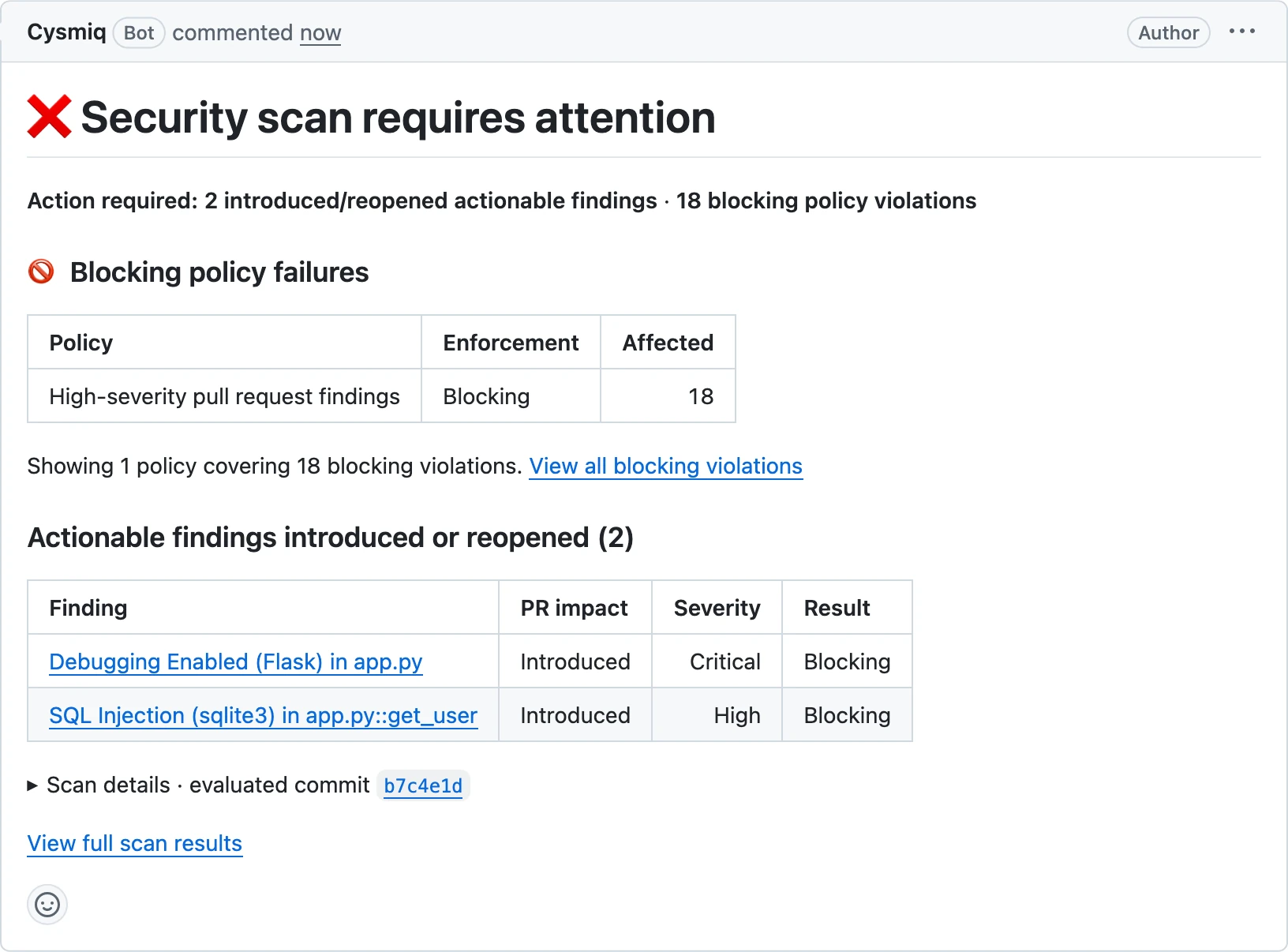Select the 'Action required' summary line
The height and width of the screenshot is (952, 1288).
[502, 201]
